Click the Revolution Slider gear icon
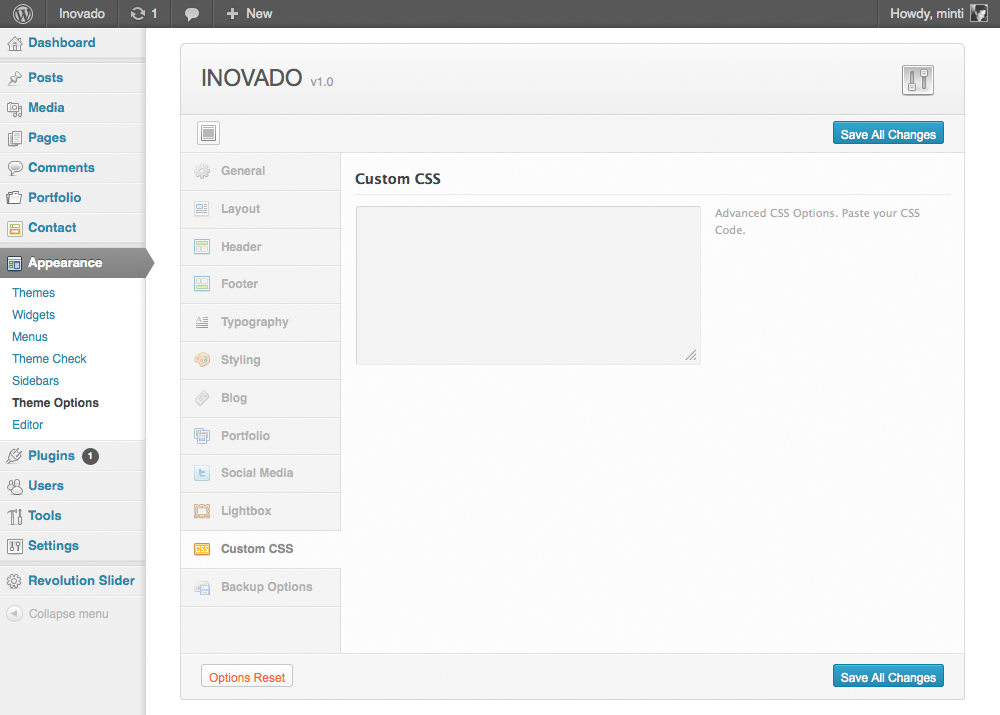This screenshot has width=1000, height=715. click(15, 580)
